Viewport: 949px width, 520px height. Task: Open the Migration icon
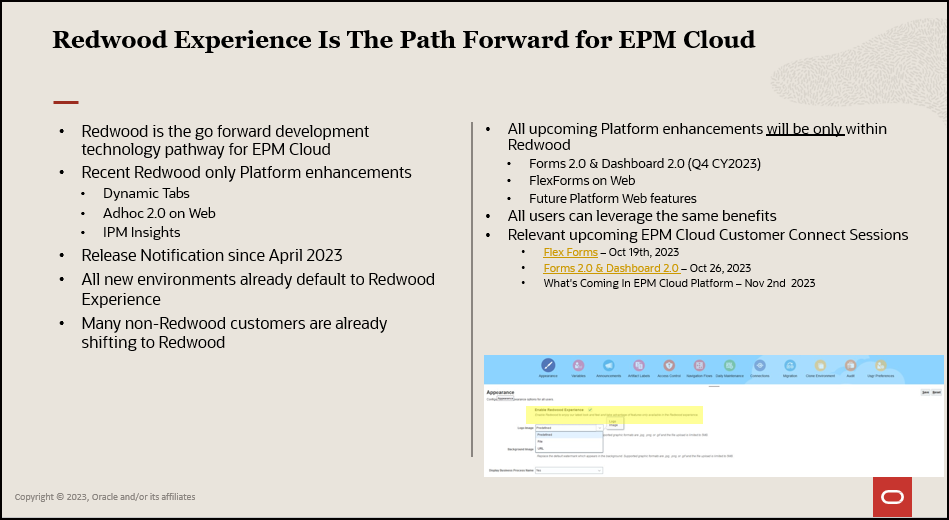pyautogui.click(x=790, y=366)
